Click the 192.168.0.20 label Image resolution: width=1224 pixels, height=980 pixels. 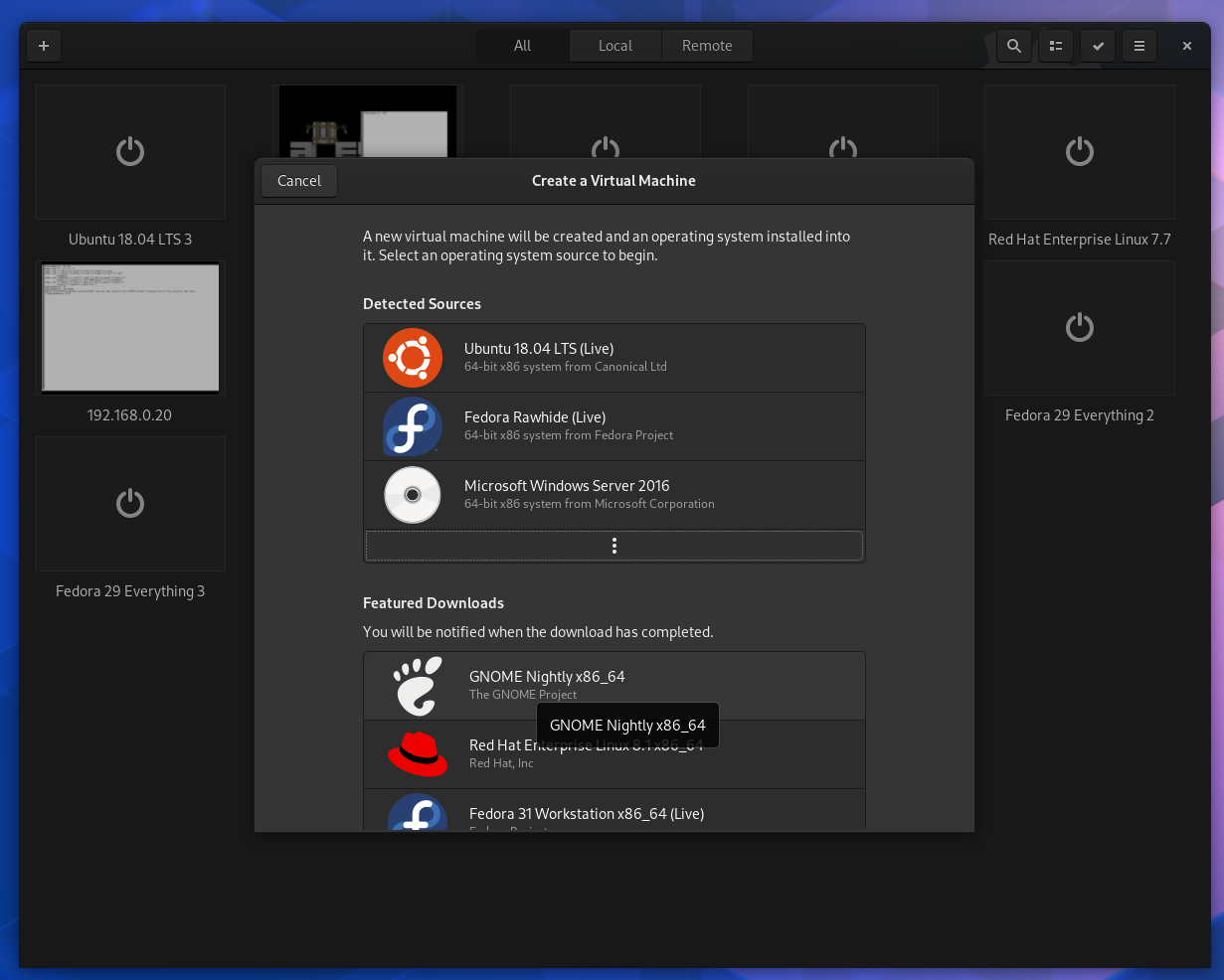130,415
